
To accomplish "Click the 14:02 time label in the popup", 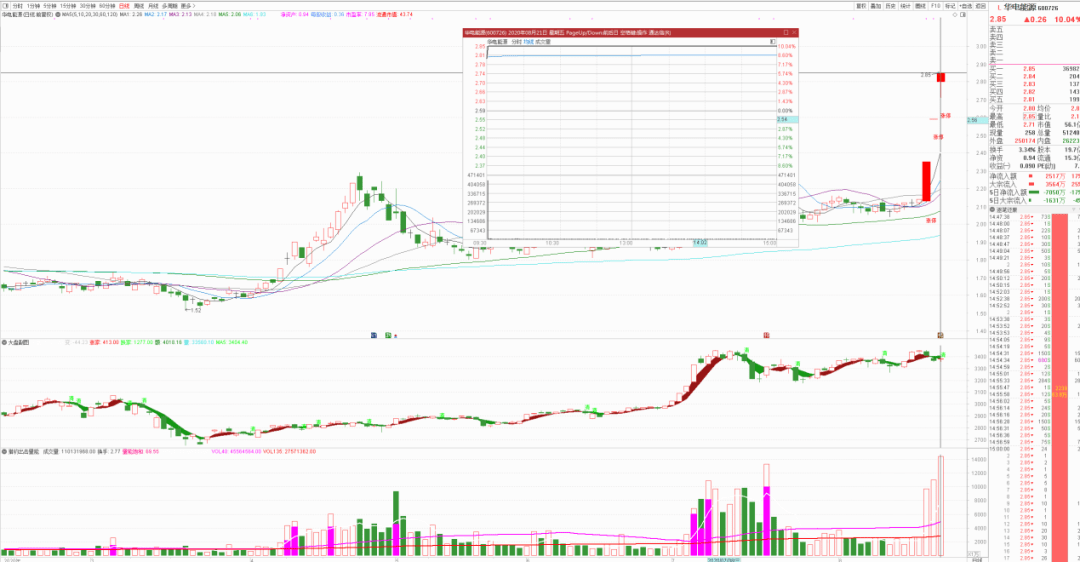I will point(700,242).
